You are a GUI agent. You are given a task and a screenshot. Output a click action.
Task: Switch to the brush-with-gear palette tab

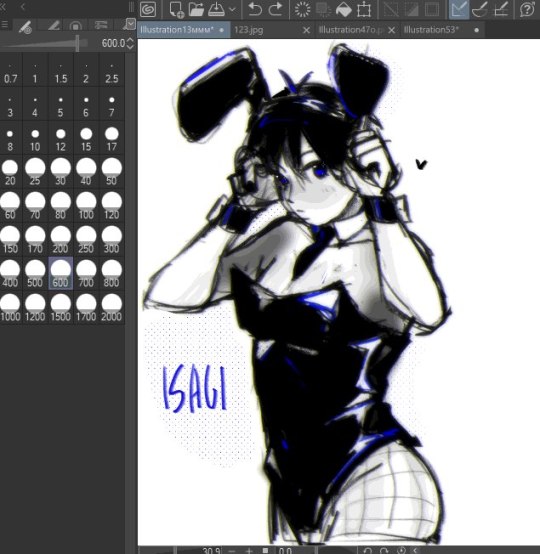[x=25, y=26]
